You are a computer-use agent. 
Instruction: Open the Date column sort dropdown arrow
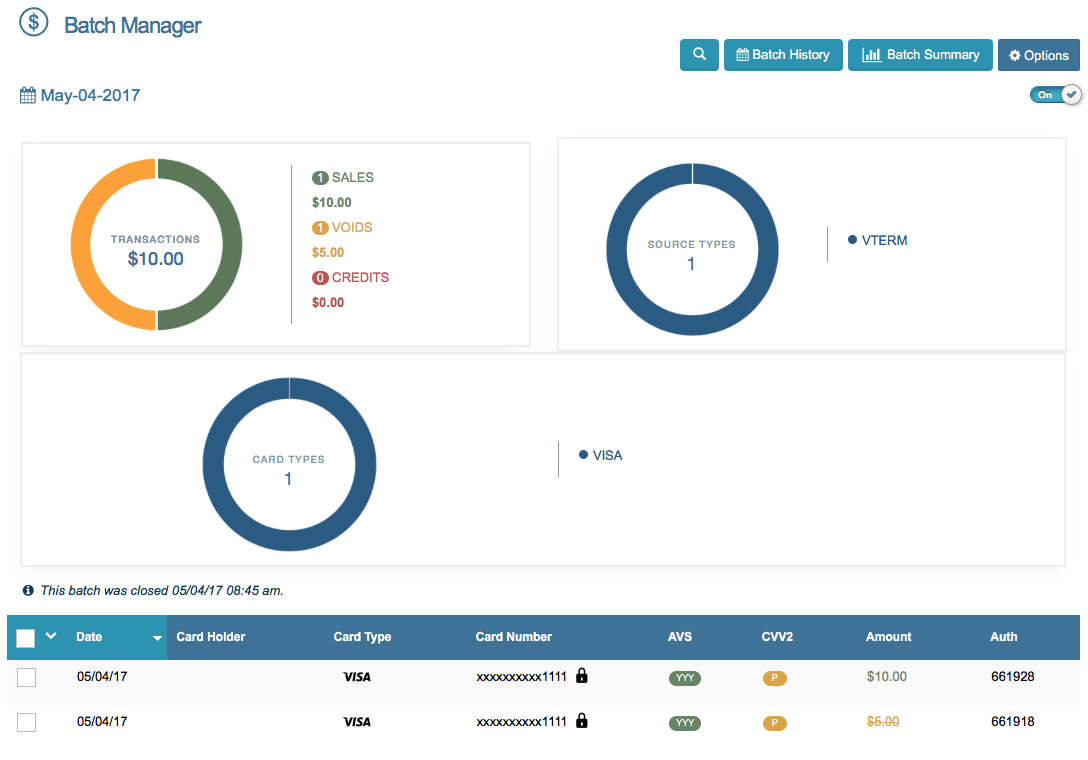(x=157, y=637)
